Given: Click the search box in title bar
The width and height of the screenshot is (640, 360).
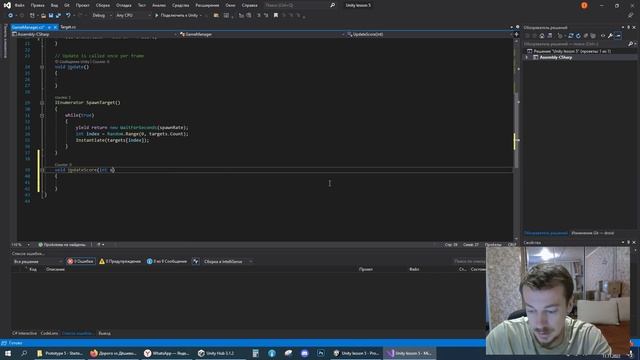Looking at the screenshot, I should click(300, 5).
